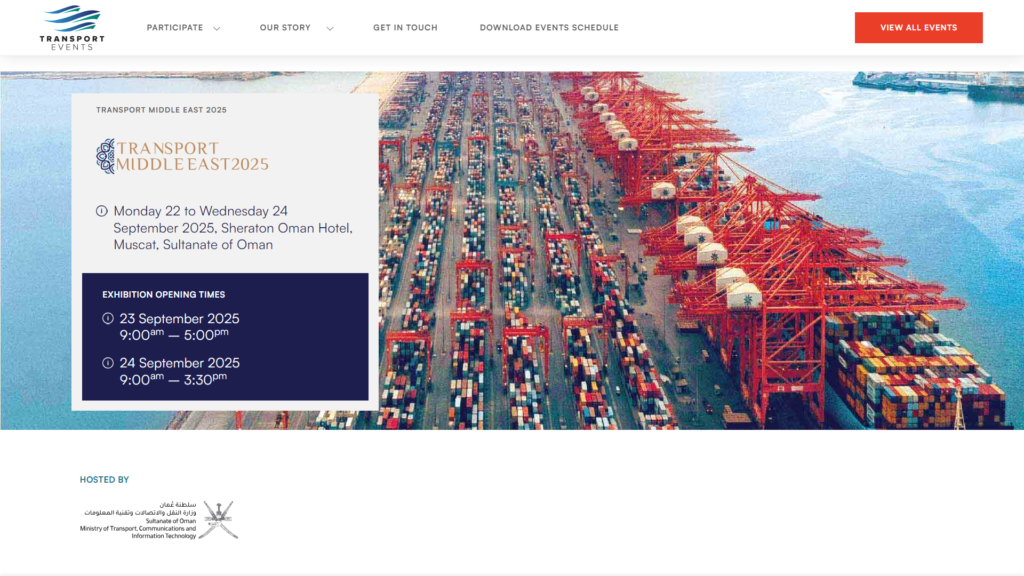Click the 'Muscat, Sultanate of Oman' location text
Image resolution: width=1024 pixels, height=576 pixels.
pyautogui.click(x=193, y=245)
